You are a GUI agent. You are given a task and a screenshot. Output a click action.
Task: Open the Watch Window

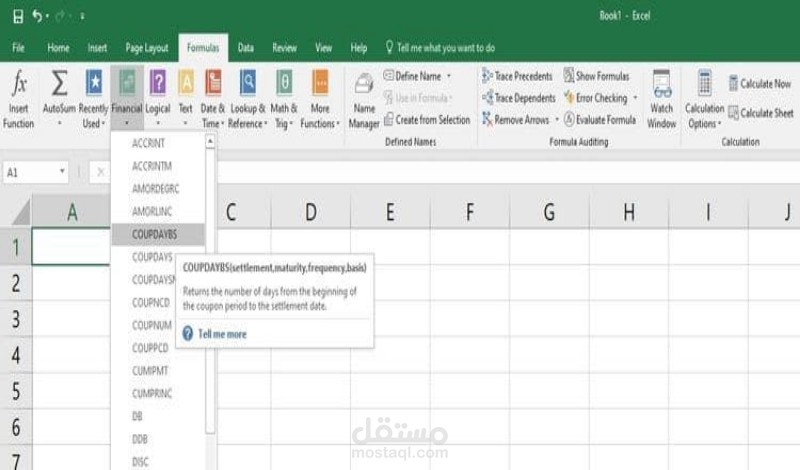[x=662, y=99]
